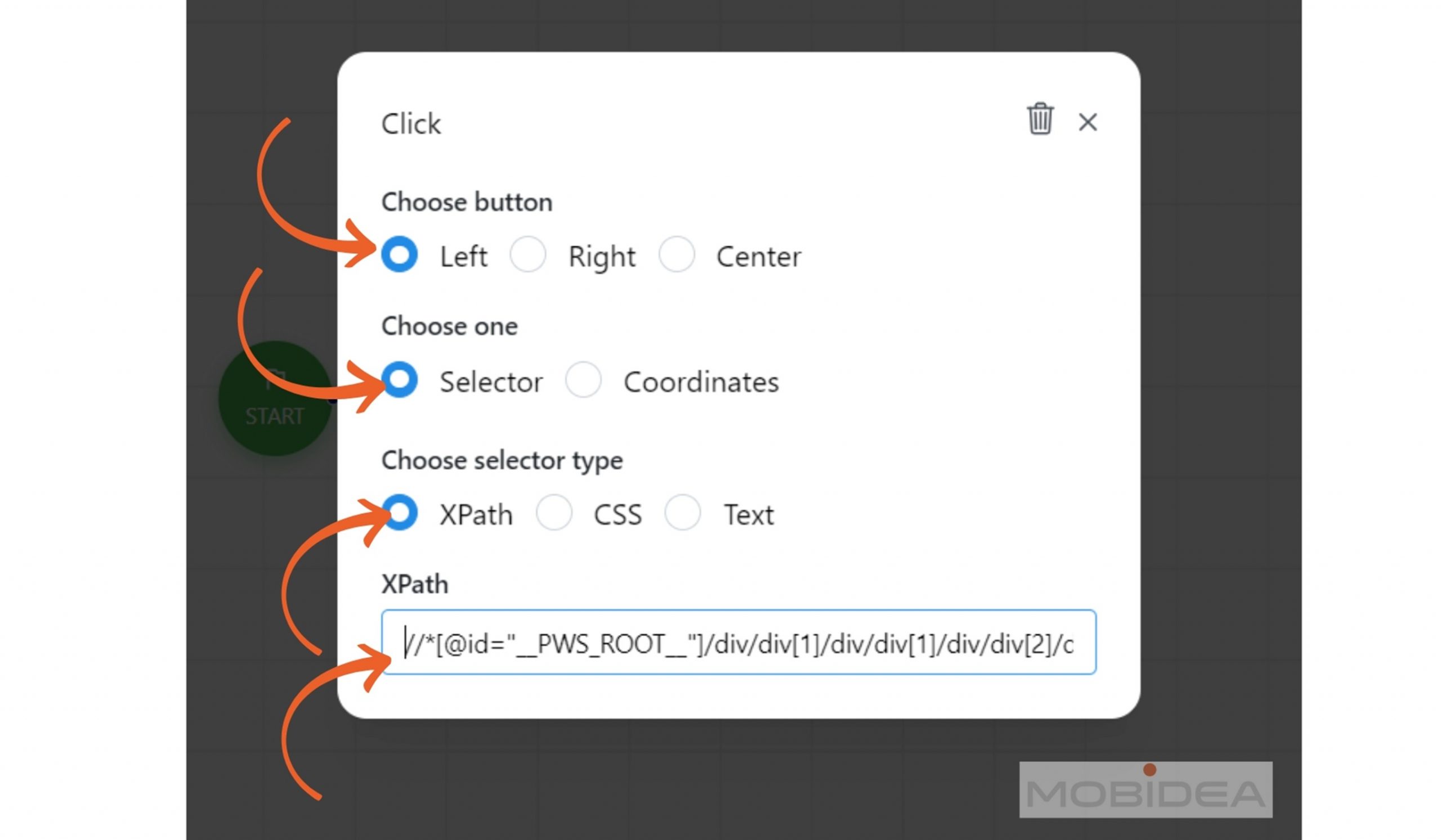Pick the Center button radio option

677,254
